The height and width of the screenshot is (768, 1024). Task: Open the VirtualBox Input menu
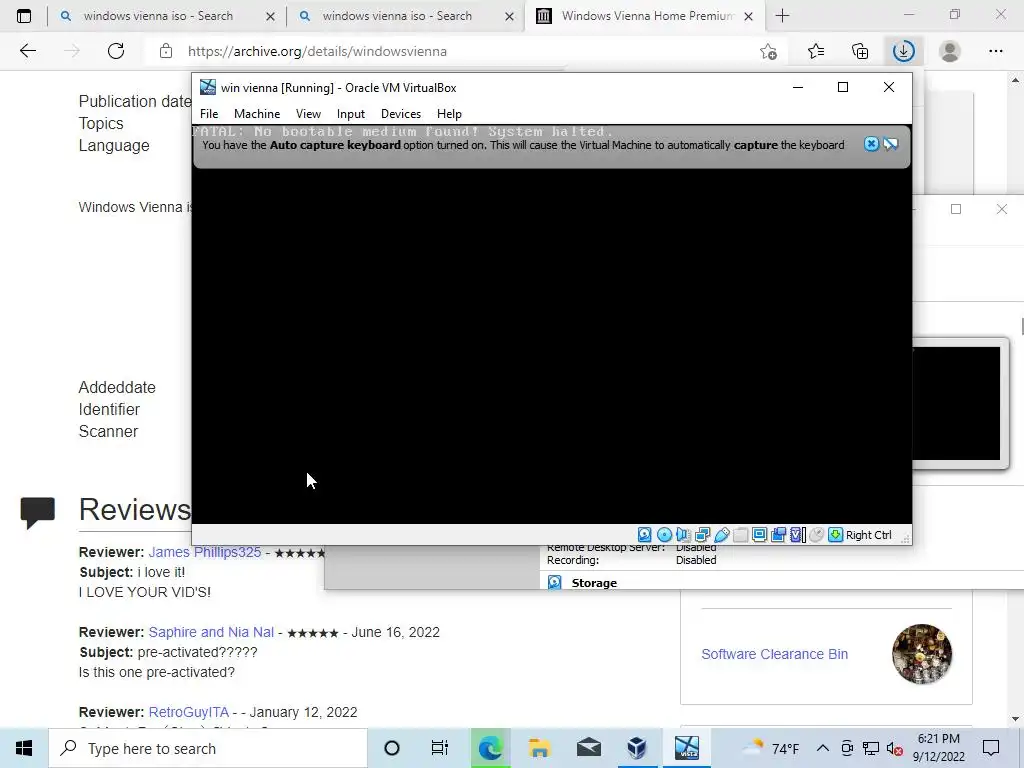coord(351,114)
